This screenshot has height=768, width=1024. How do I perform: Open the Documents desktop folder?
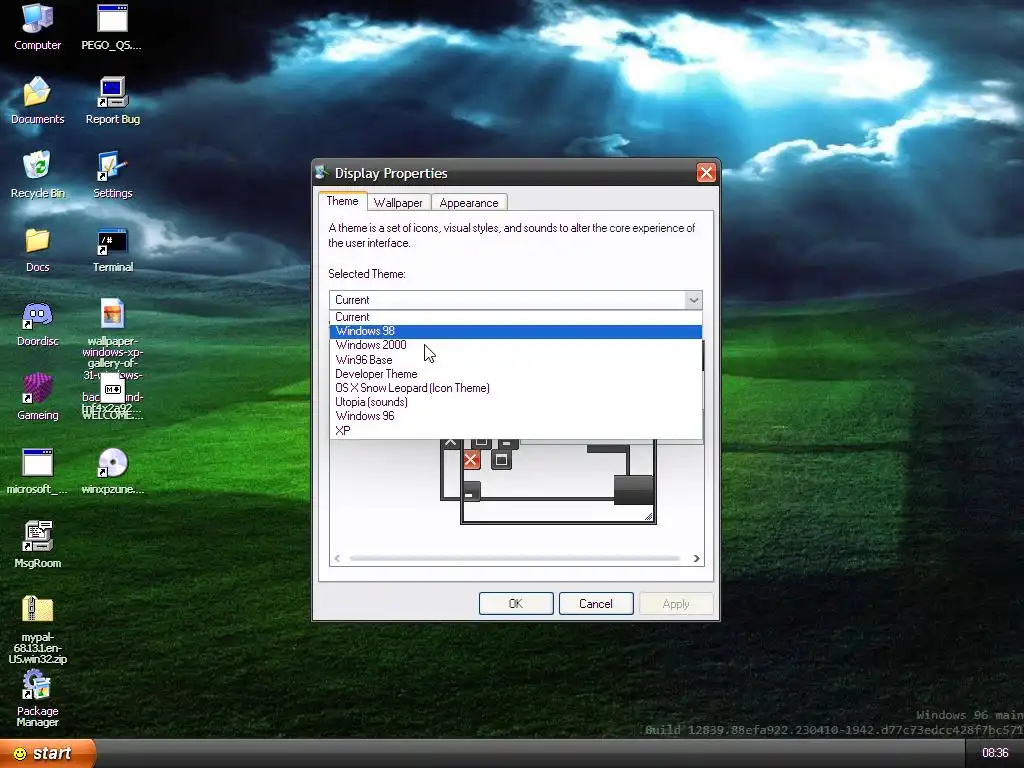pyautogui.click(x=37, y=101)
